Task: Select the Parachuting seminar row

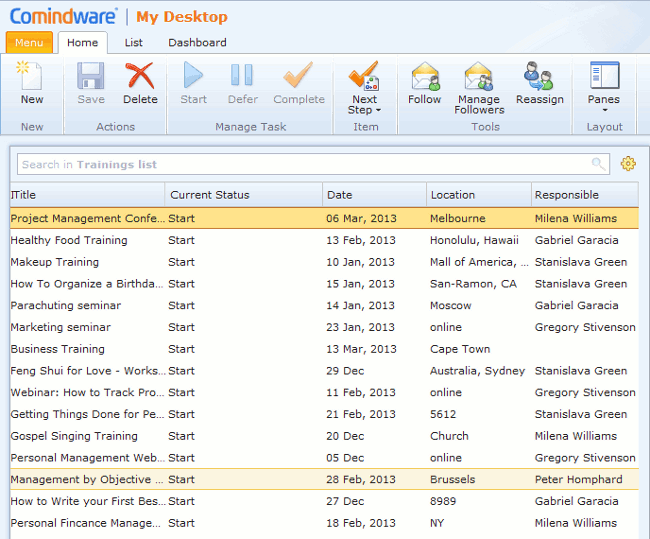Action: [x=324, y=305]
